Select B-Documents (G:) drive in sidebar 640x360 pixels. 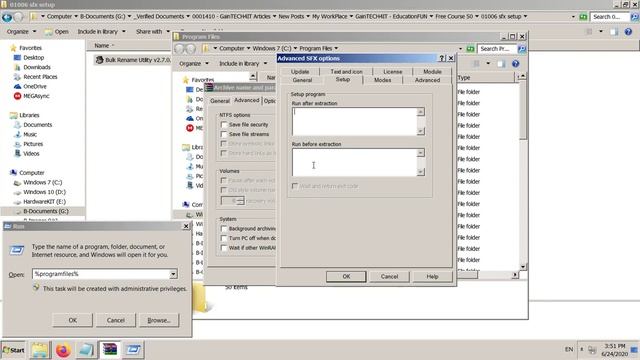[45, 211]
